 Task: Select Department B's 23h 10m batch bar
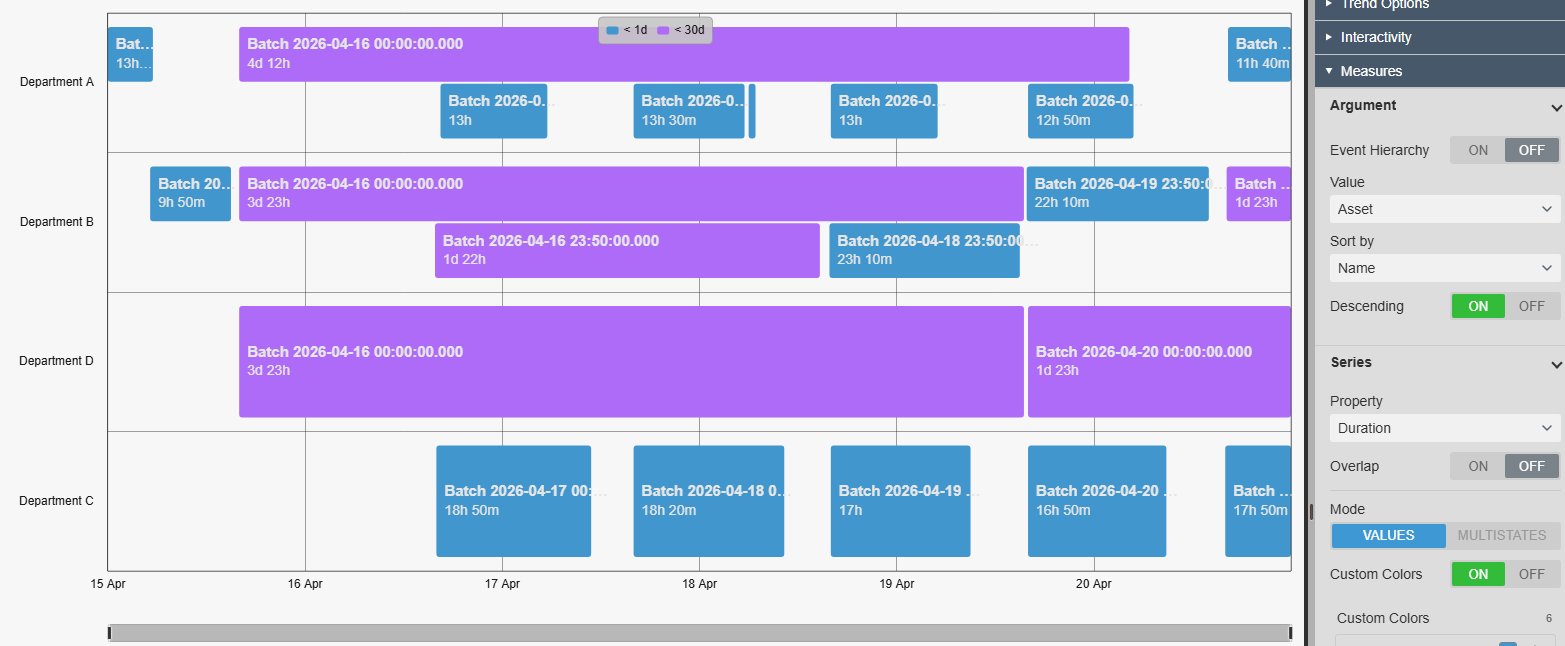(925, 250)
